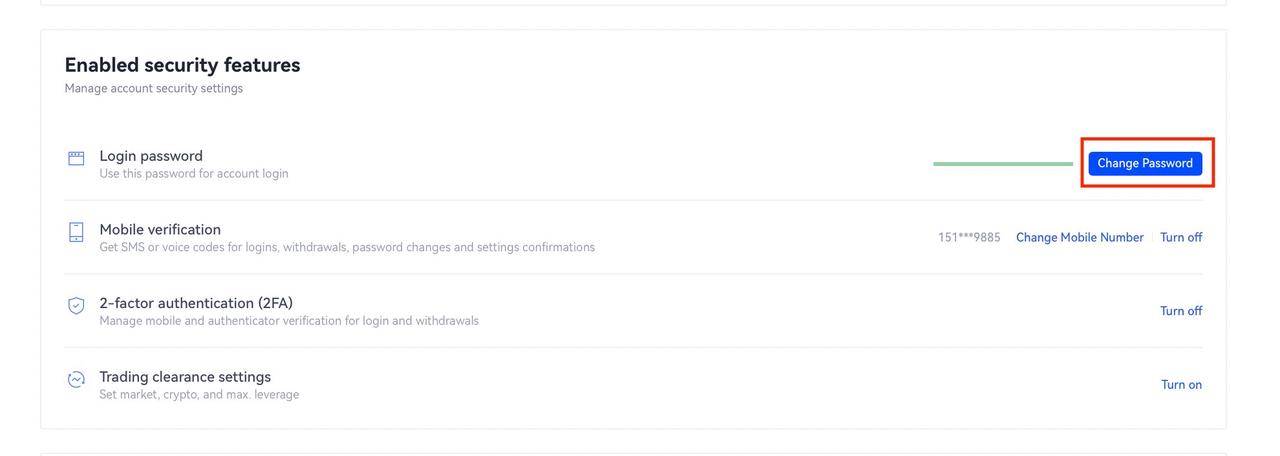
Task: Click the Manage account security settings subtitle
Action: 154,88
